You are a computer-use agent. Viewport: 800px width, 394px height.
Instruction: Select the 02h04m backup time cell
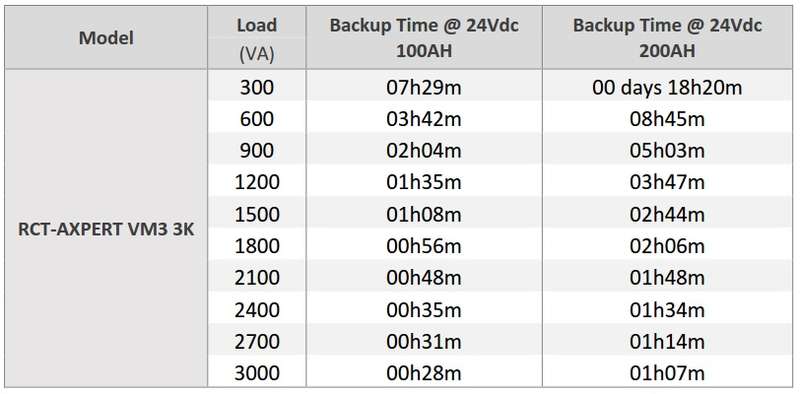point(424,150)
